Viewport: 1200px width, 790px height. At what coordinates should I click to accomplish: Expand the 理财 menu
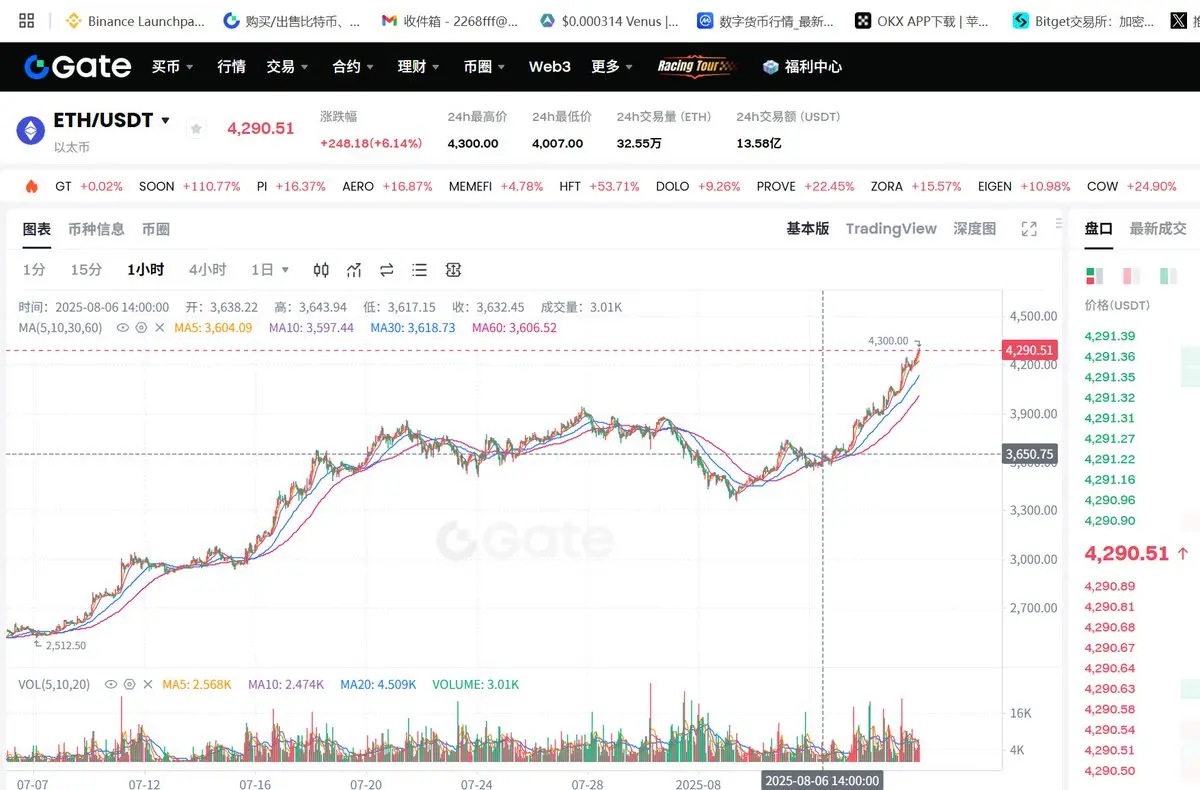coord(419,67)
